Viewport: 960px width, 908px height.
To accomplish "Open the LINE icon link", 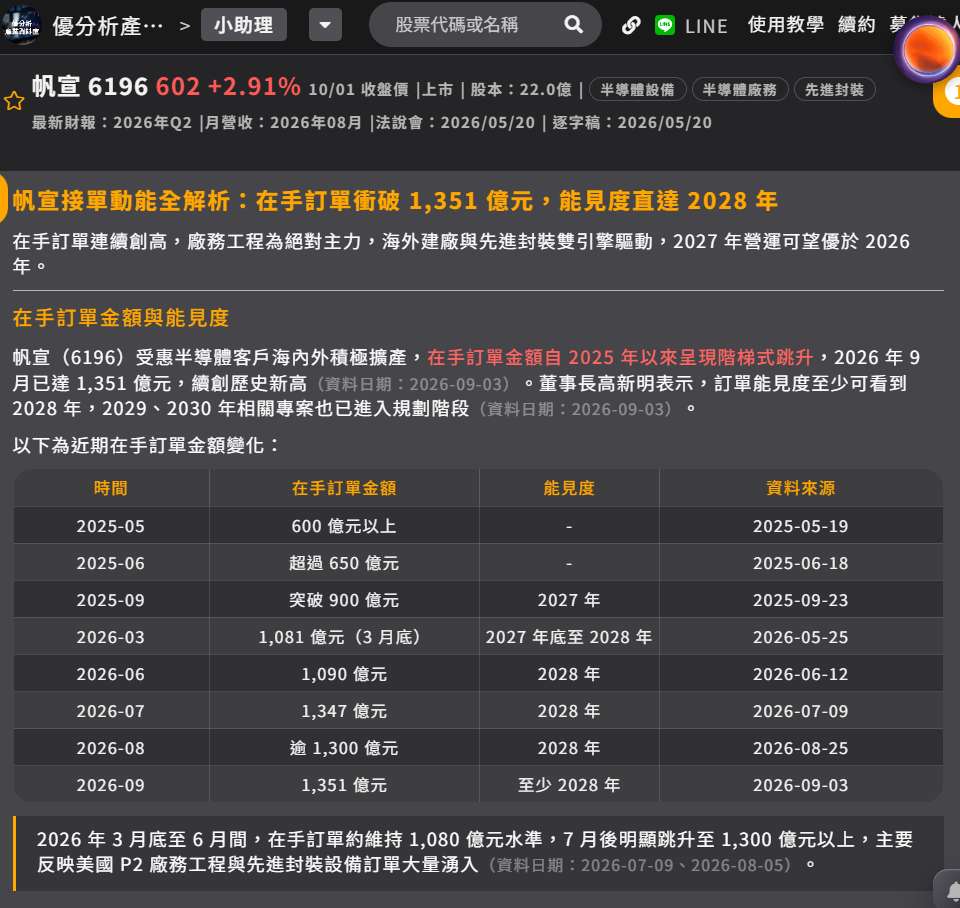I will pos(664,25).
